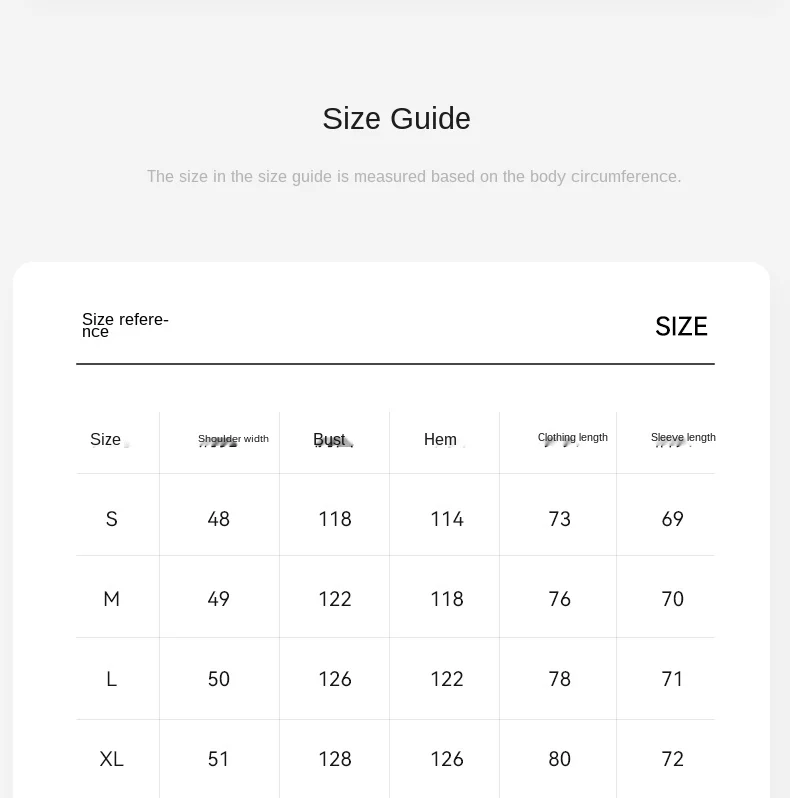
Task: Click sleeve length value 69 for S
Action: [672, 519]
